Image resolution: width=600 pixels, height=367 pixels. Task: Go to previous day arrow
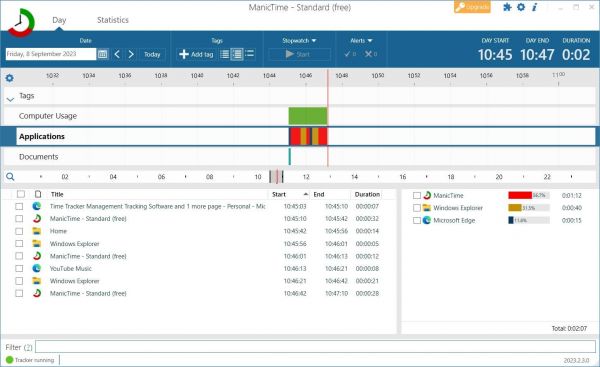click(x=117, y=54)
